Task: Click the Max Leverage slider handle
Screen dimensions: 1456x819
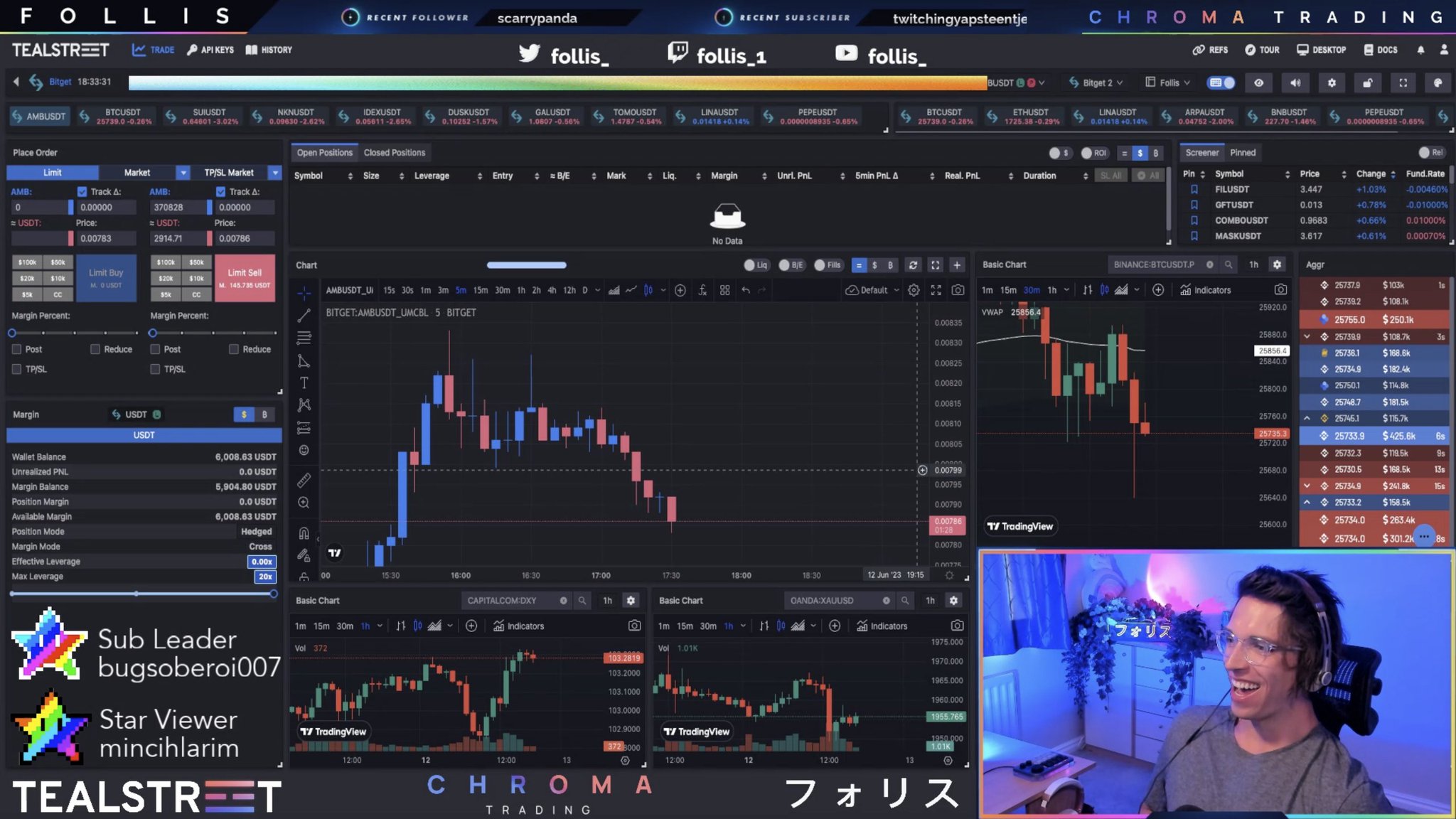Action: [273, 594]
